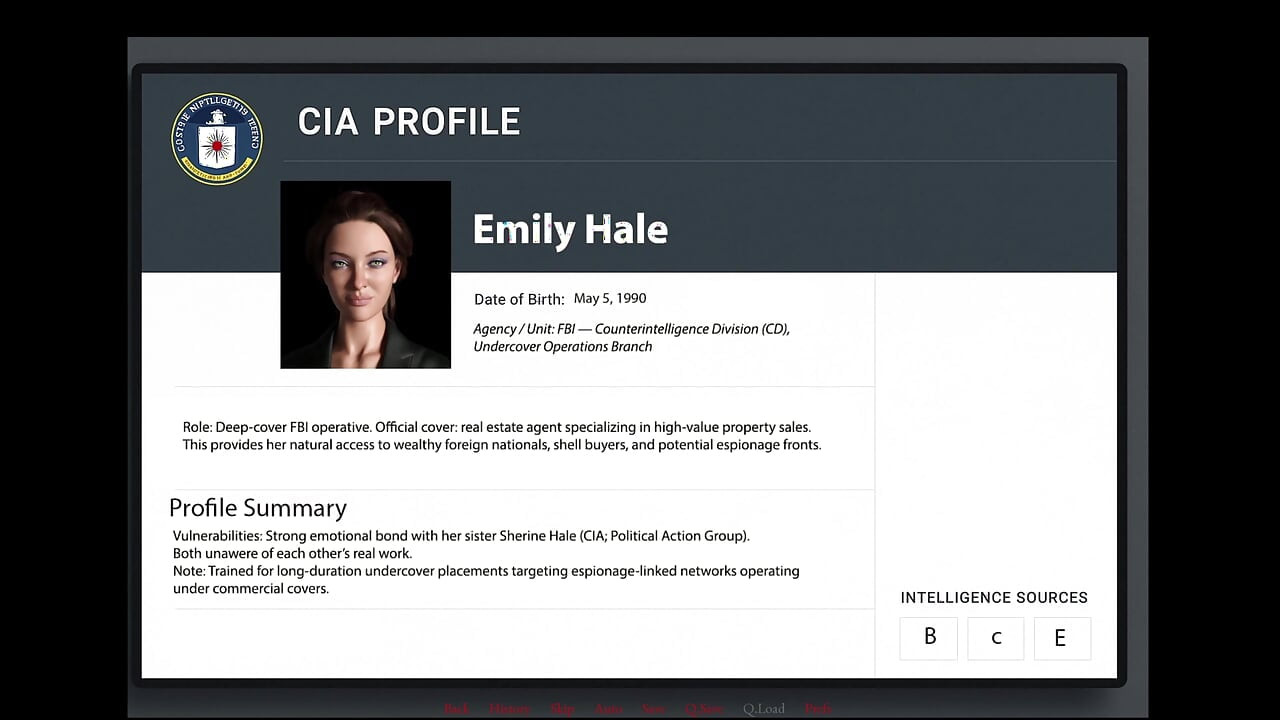Click Back in the quick menu
The image size is (1280, 720).
pyautogui.click(x=457, y=708)
